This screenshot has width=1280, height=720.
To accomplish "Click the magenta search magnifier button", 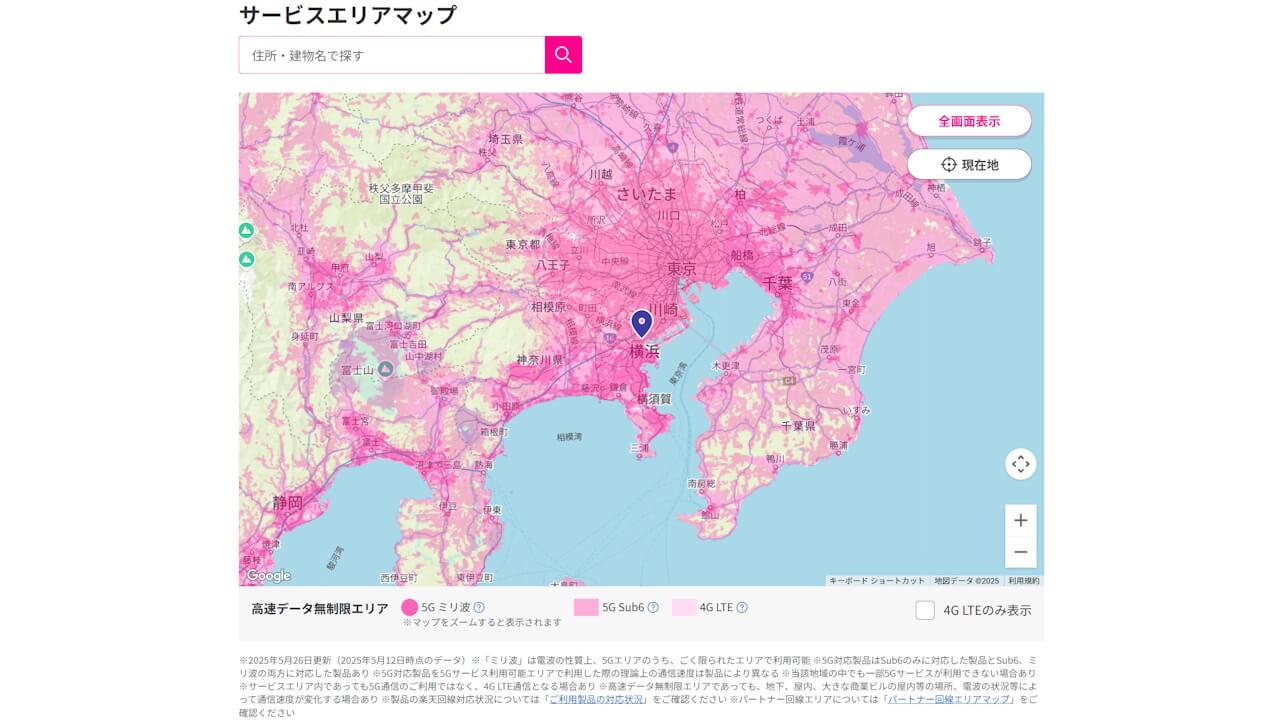I will [563, 55].
